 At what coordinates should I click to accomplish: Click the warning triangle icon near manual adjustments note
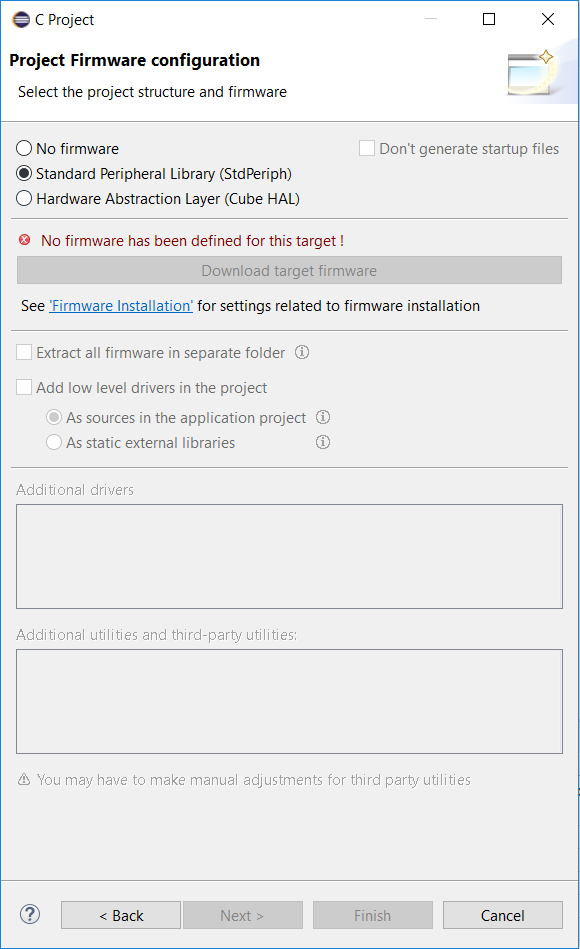(24, 779)
